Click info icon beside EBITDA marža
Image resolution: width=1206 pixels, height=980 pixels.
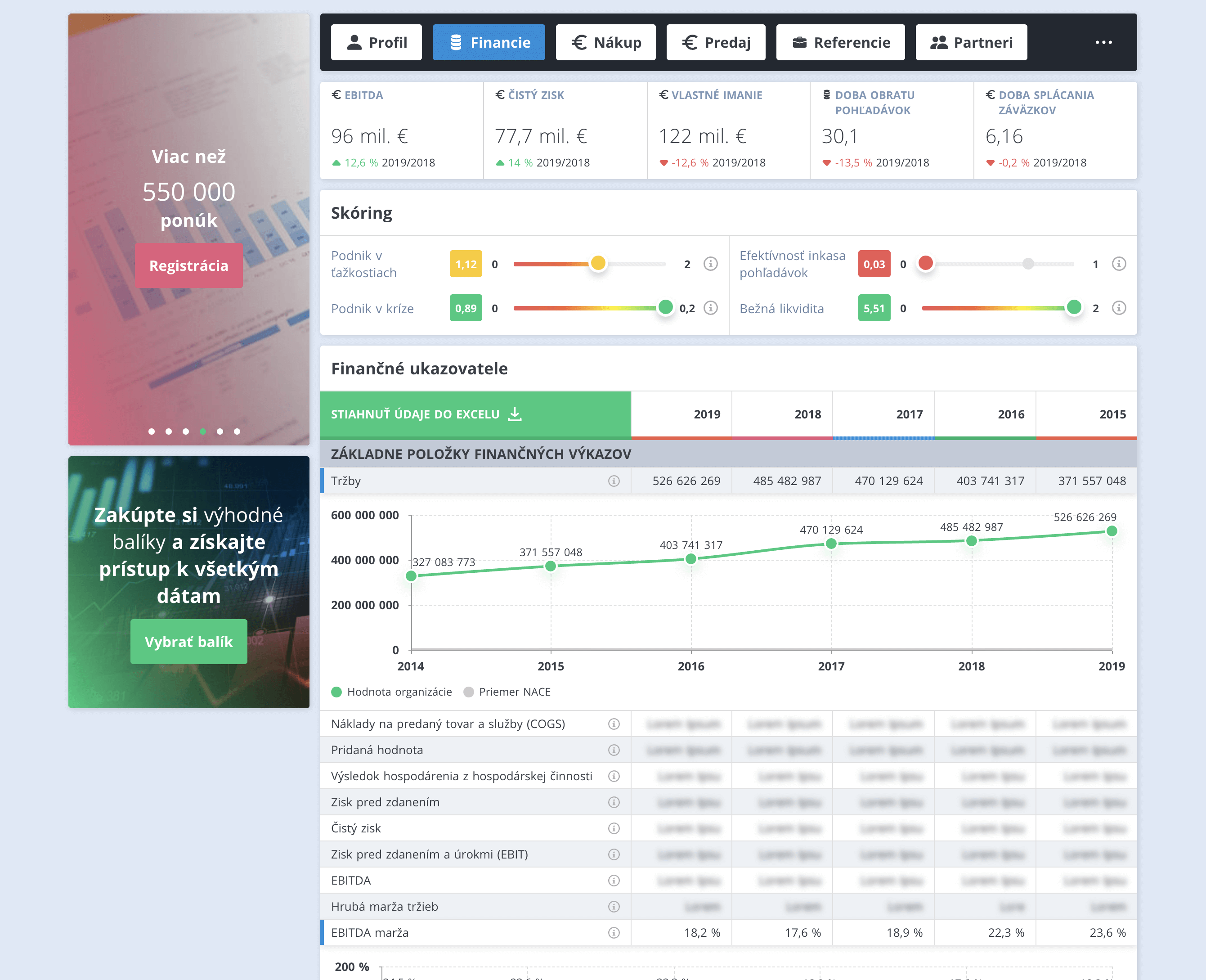tap(614, 933)
